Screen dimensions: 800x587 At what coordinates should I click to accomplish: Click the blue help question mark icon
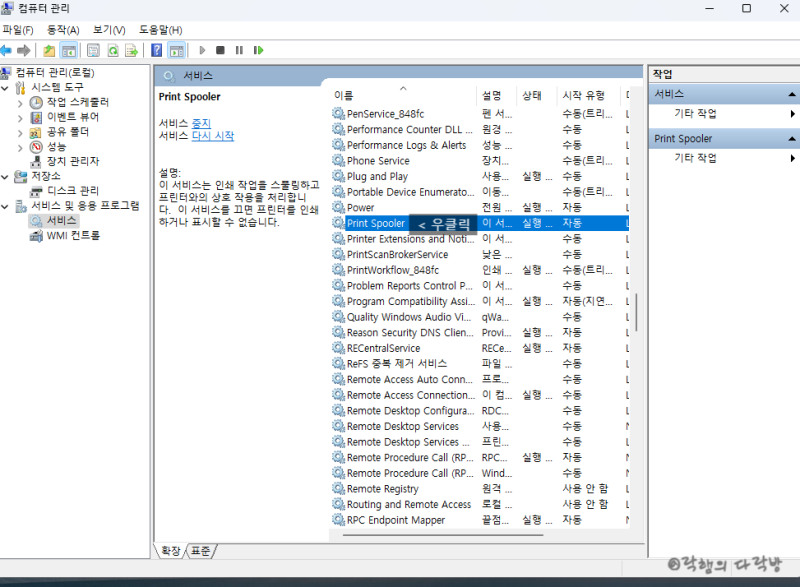click(x=157, y=50)
